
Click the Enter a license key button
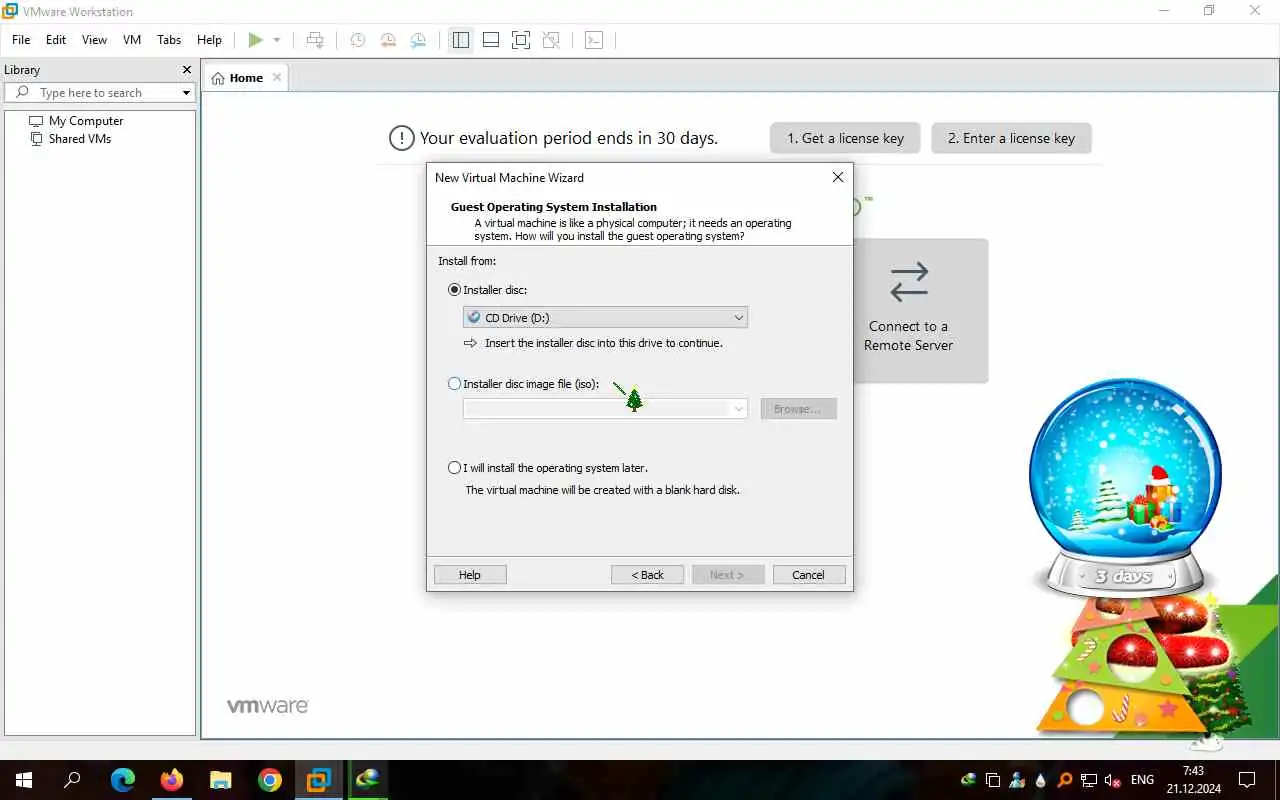point(1011,138)
